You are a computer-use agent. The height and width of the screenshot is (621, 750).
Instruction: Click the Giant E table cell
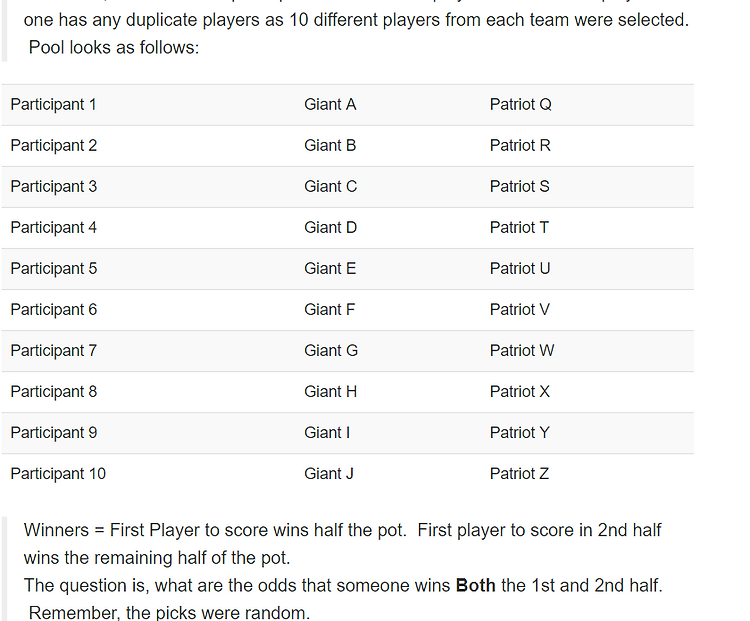tap(388, 269)
